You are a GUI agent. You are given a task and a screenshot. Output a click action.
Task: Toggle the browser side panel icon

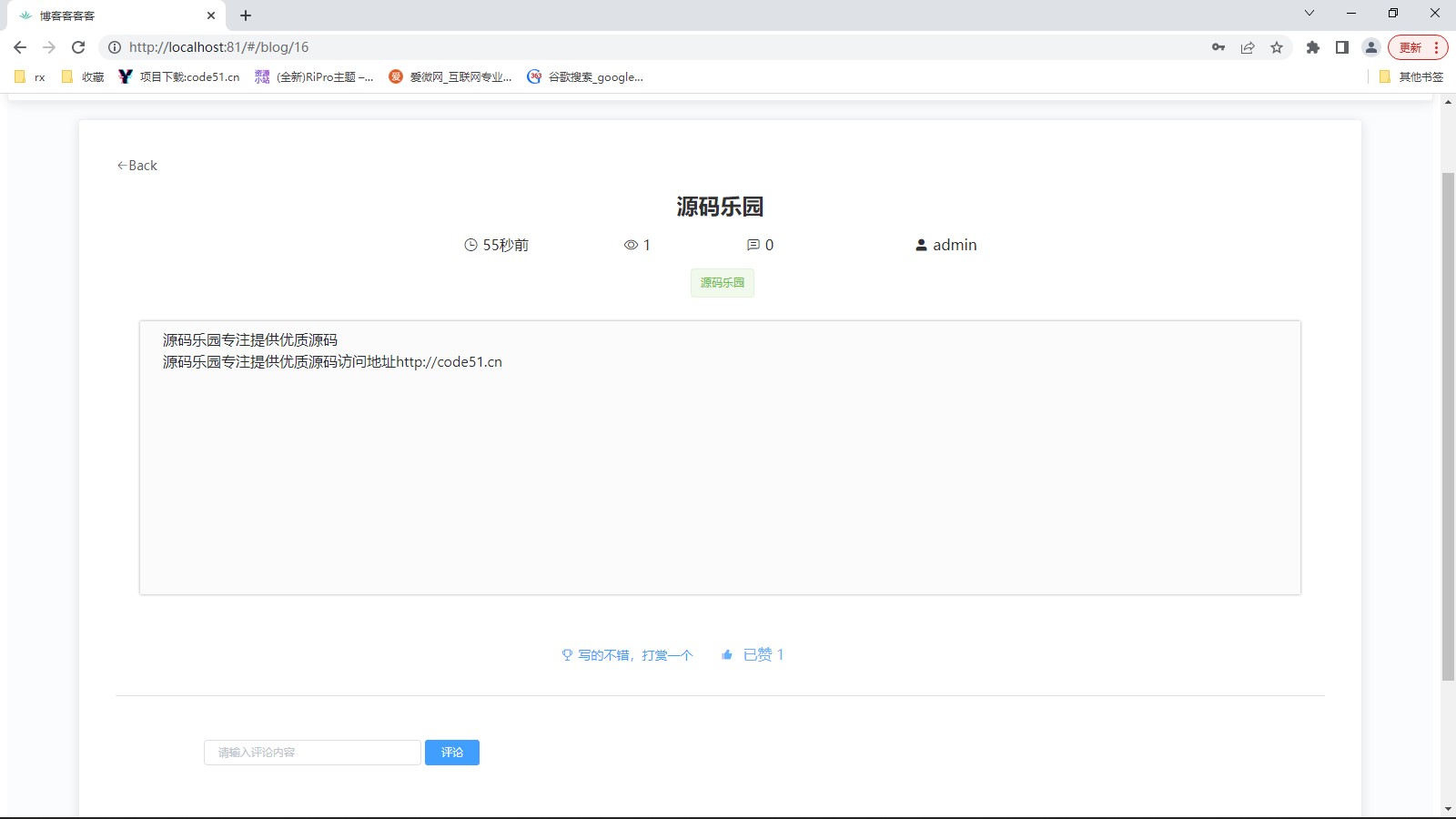click(1341, 47)
